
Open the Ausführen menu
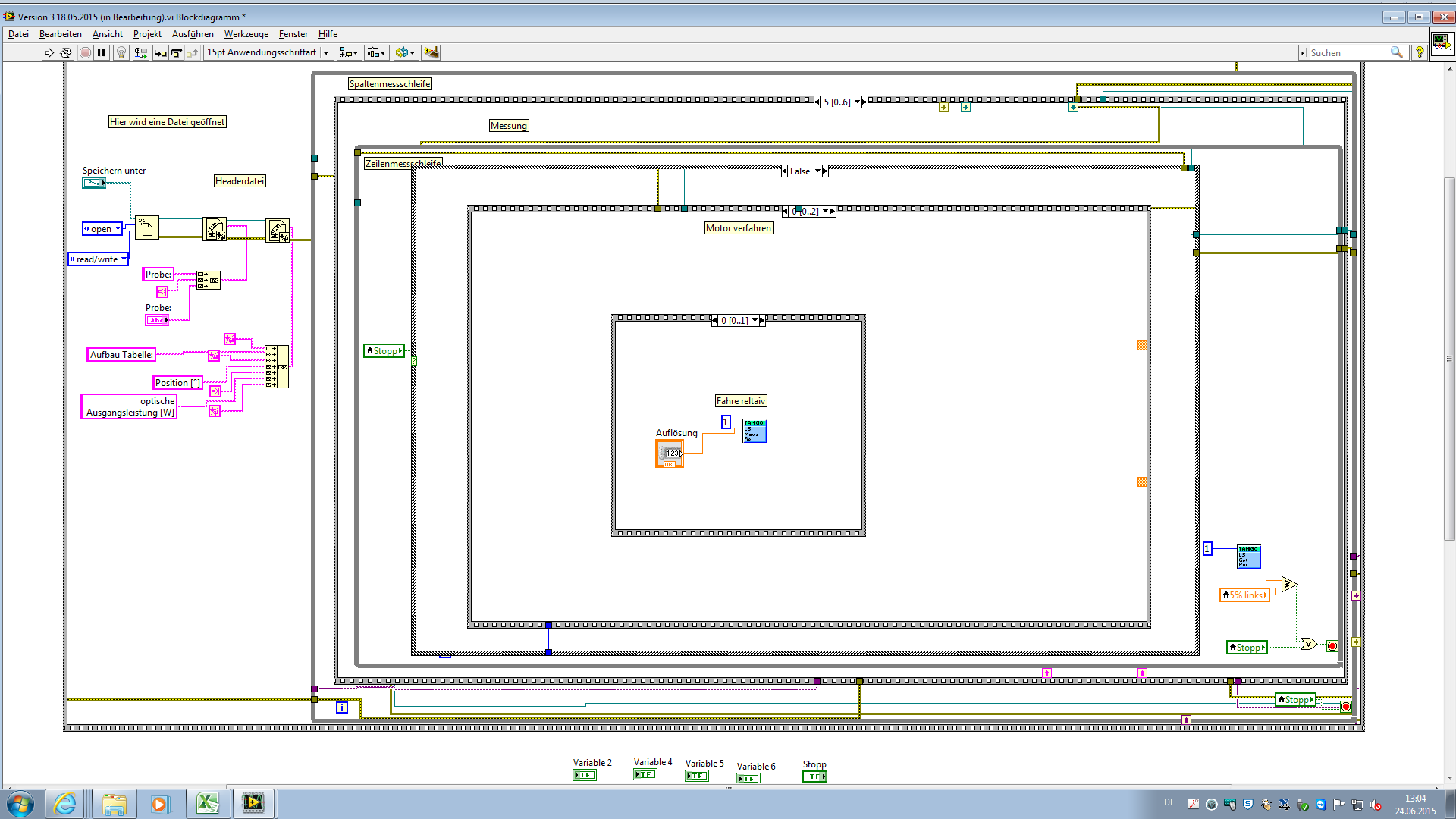click(x=193, y=34)
